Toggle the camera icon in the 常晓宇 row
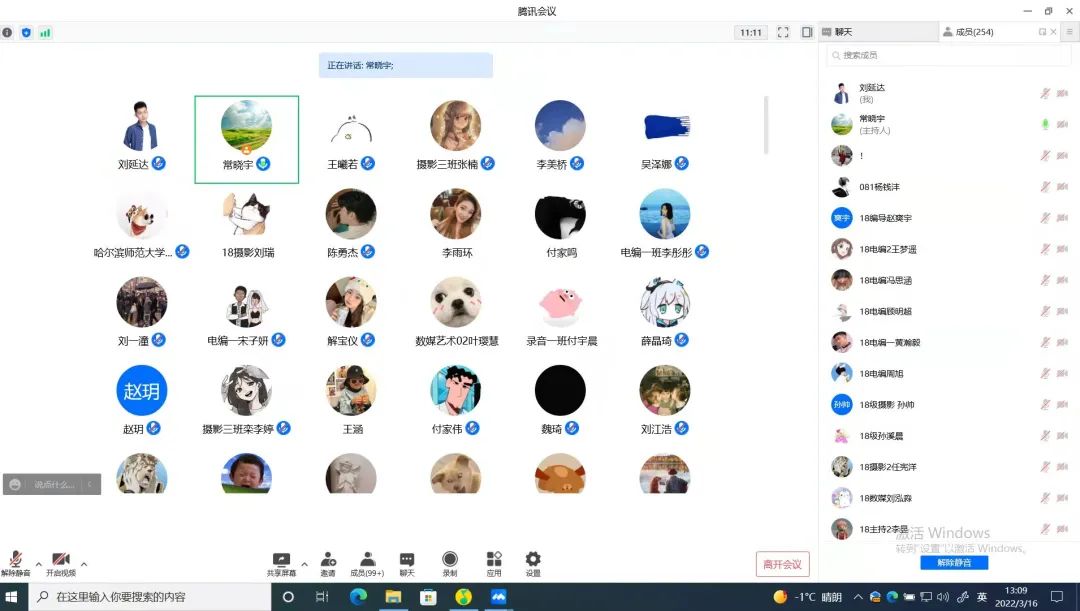 click(1062, 124)
